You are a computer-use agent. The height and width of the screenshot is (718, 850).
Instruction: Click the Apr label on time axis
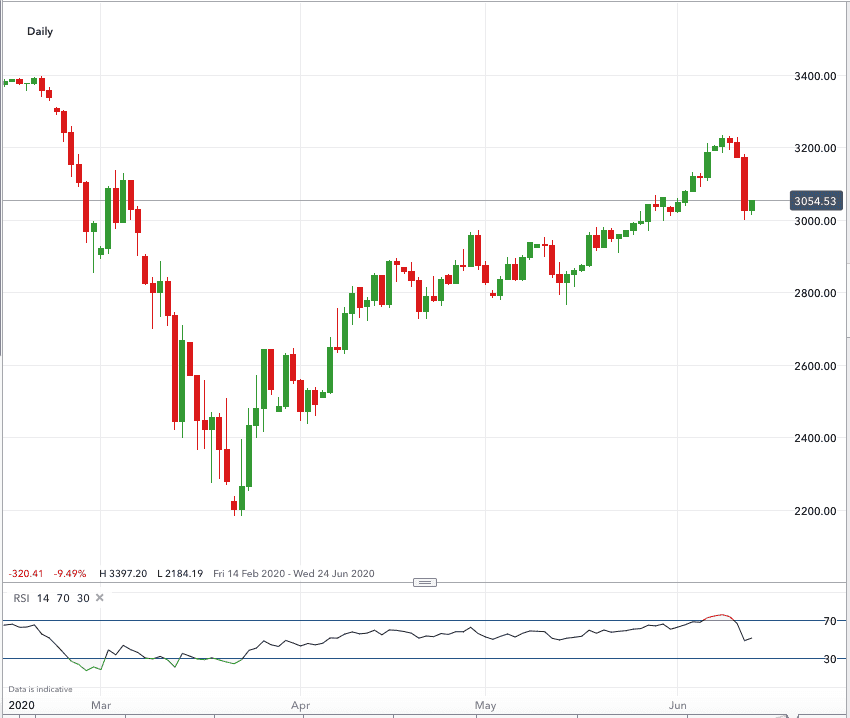299,704
